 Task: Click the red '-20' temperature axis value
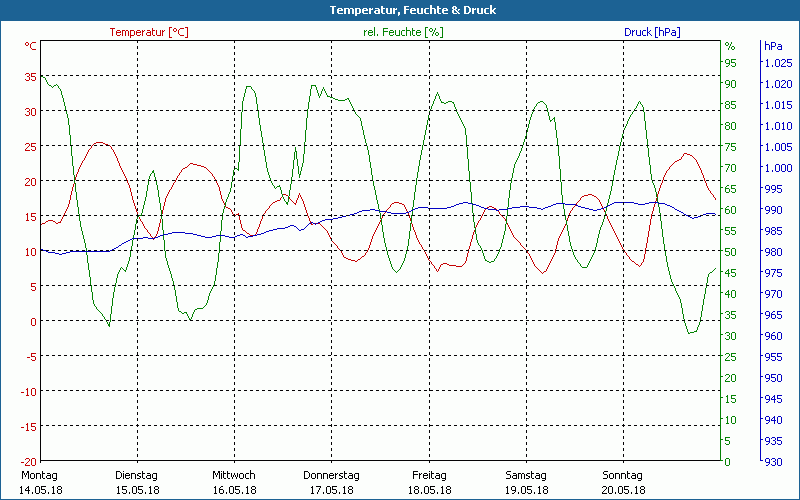coord(29,462)
